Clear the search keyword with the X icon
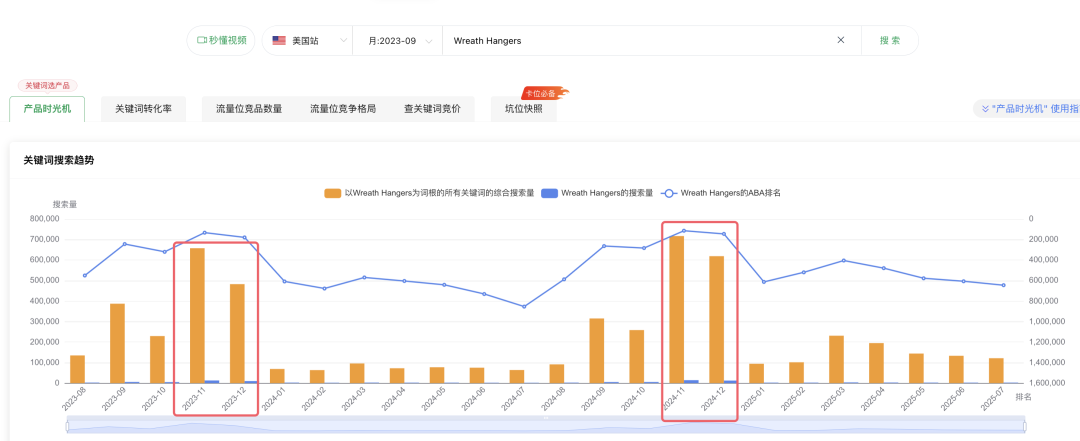The image size is (1080, 441). click(840, 40)
